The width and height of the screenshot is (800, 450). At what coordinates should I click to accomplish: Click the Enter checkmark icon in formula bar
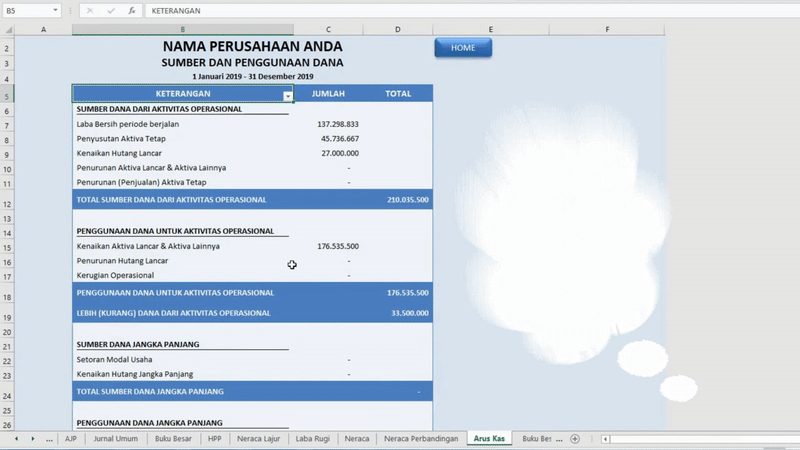(x=111, y=10)
